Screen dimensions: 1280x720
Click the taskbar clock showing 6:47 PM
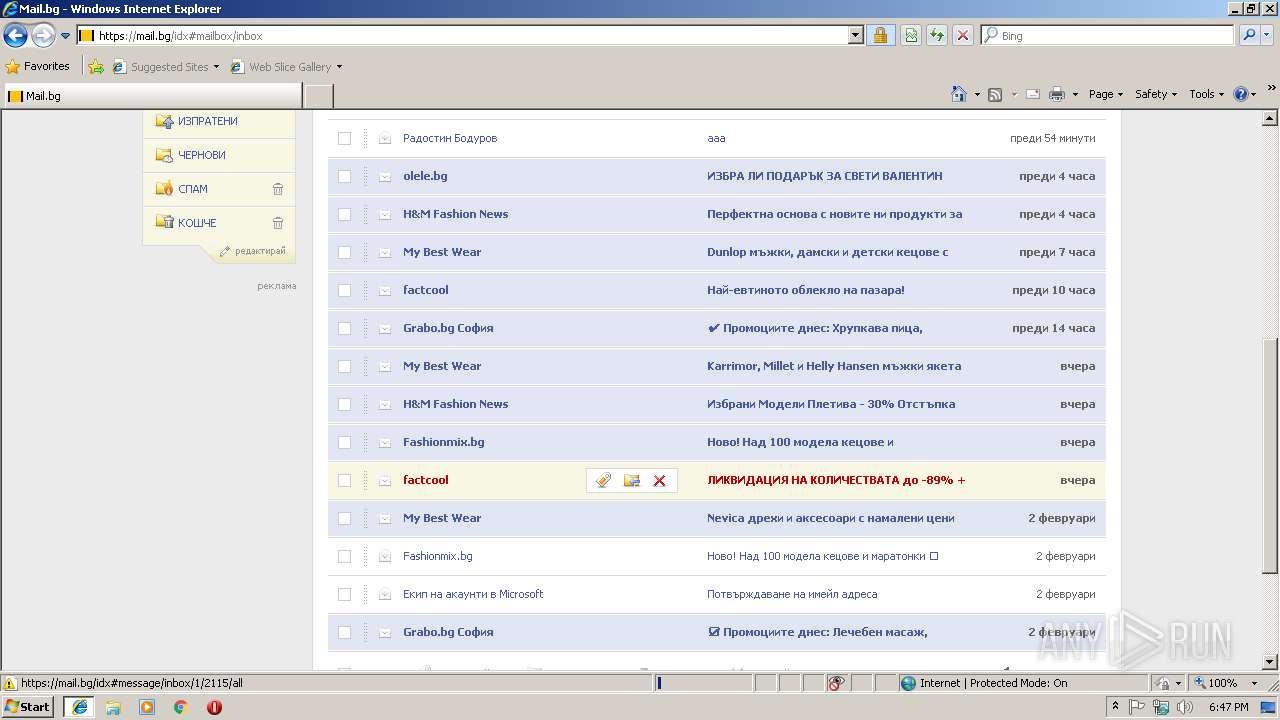(1228, 707)
